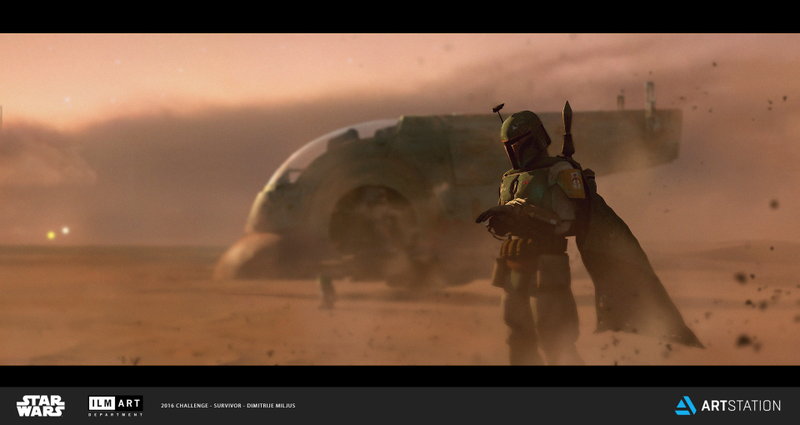Click the '2016 CHALLENGE - SURVIVOR - DIMITRIJE MILJUS' caption
The height and width of the screenshot is (425, 800).
pos(228,406)
